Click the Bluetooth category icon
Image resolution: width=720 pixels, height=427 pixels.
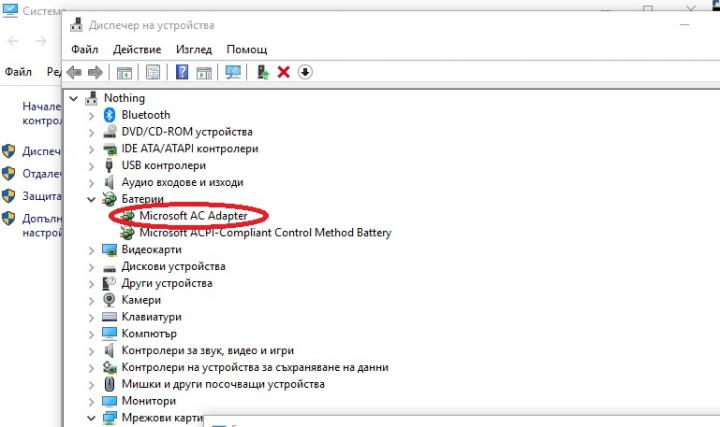pyautogui.click(x=109, y=115)
